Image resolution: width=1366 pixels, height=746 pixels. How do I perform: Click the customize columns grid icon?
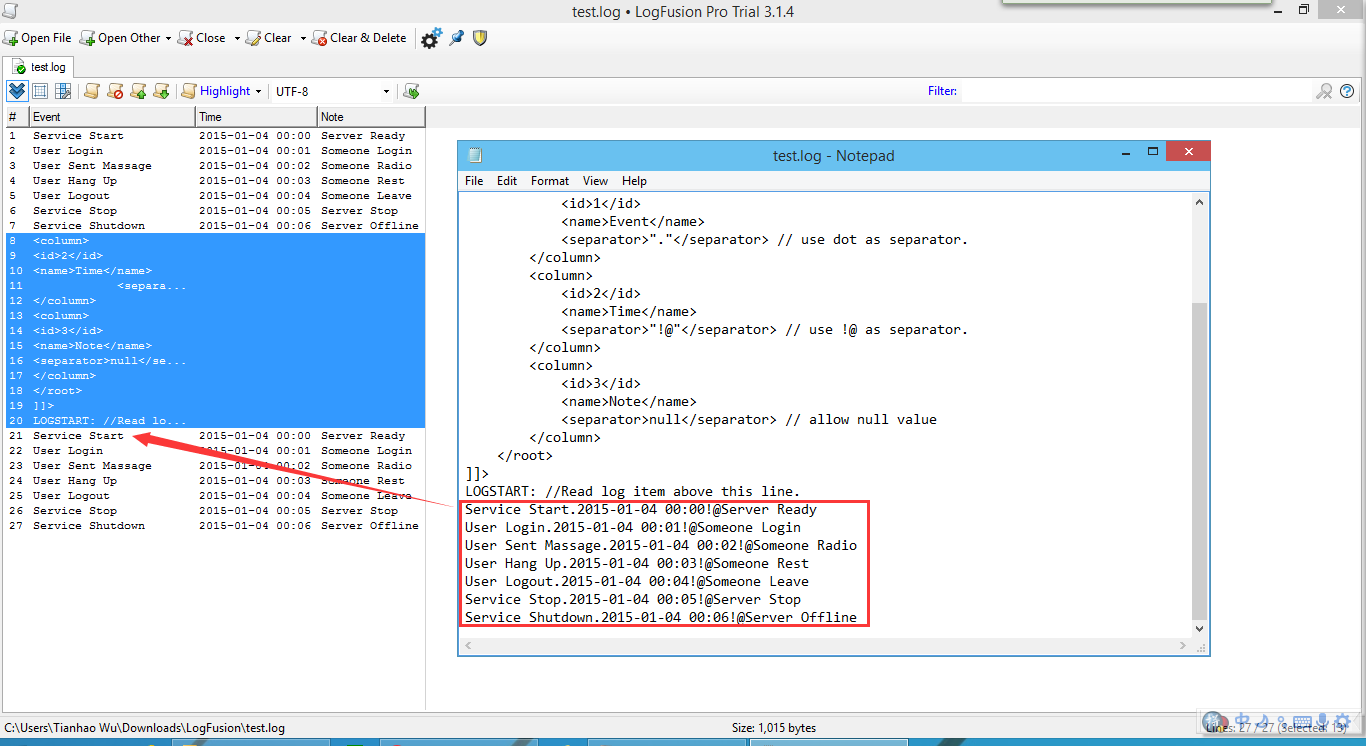[x=63, y=91]
